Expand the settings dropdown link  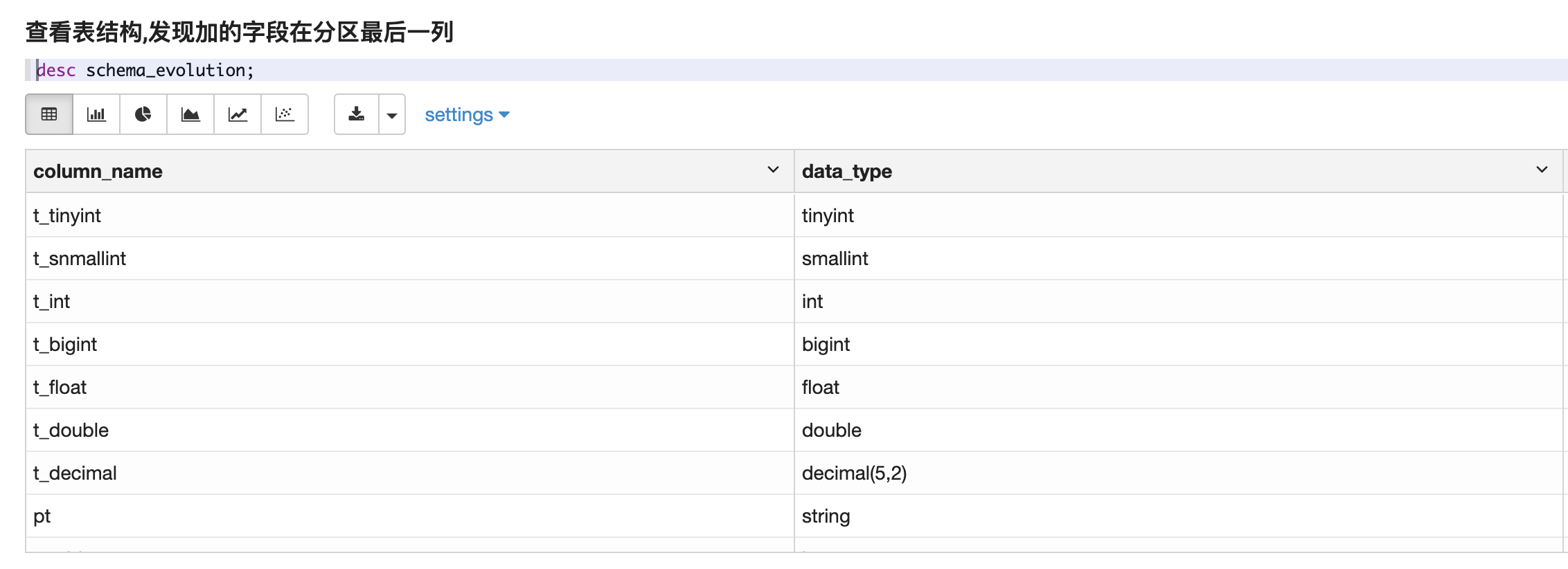coord(467,115)
